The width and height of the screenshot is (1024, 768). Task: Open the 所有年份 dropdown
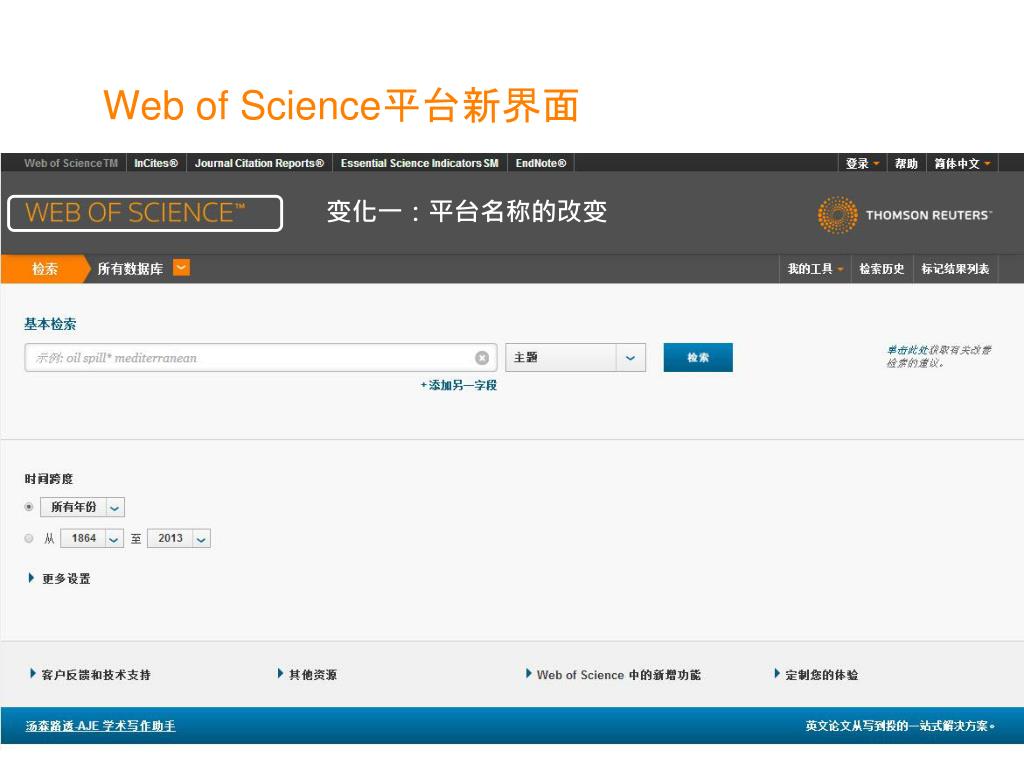click(82, 507)
